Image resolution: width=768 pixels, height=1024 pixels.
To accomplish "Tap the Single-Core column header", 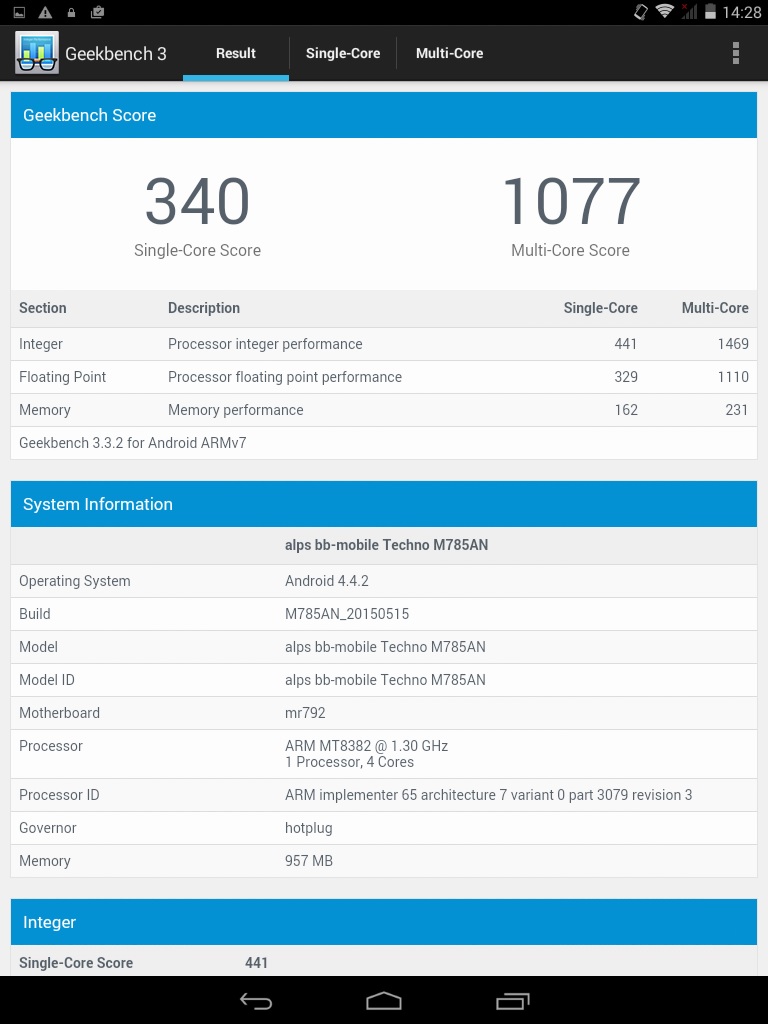I will point(600,308).
